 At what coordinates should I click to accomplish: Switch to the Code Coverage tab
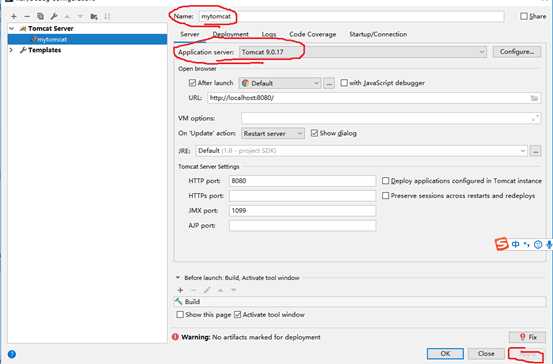pos(312,35)
